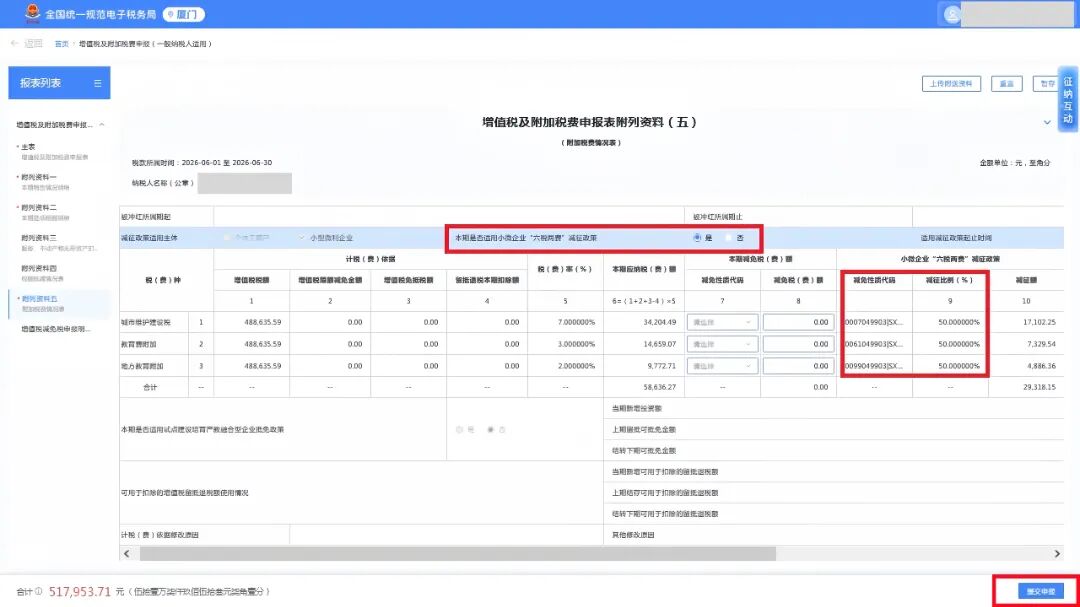The width and height of the screenshot is (1080, 607).
Task: Go to 首页 breadcrumb link
Action: coord(61,43)
